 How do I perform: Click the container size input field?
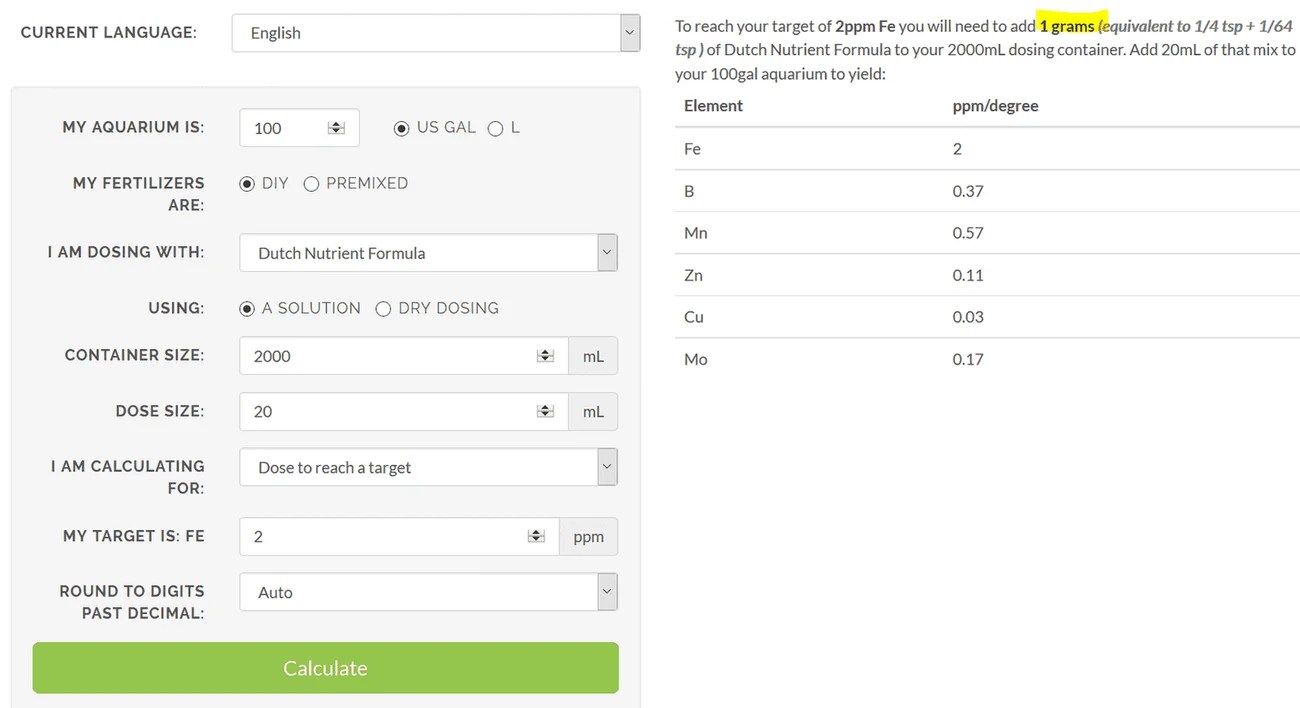pos(404,356)
